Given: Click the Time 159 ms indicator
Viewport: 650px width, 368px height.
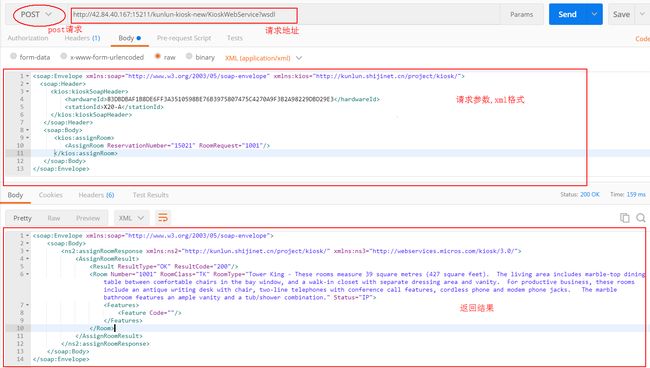Looking at the screenshot, I should point(628,194).
